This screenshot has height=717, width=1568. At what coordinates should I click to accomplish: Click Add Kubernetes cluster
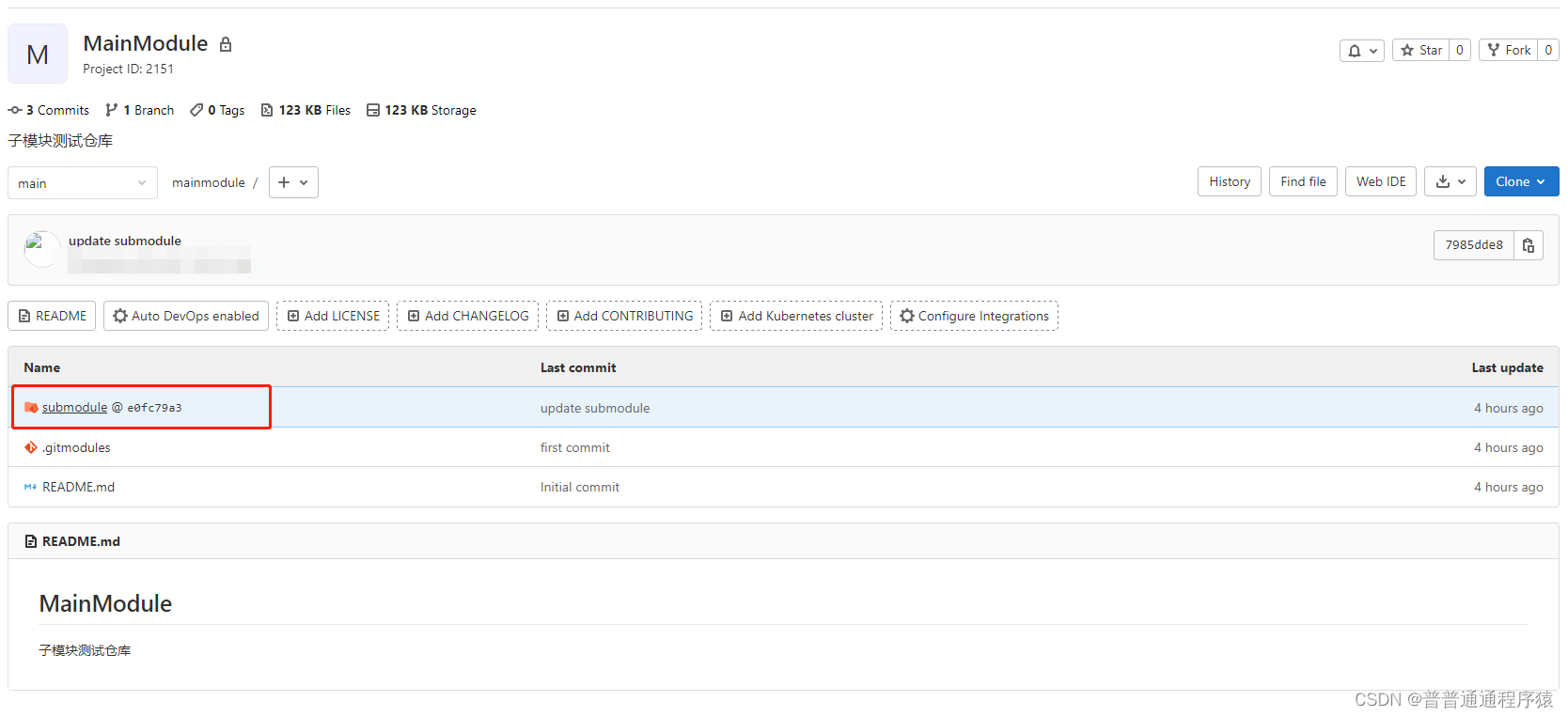796,316
